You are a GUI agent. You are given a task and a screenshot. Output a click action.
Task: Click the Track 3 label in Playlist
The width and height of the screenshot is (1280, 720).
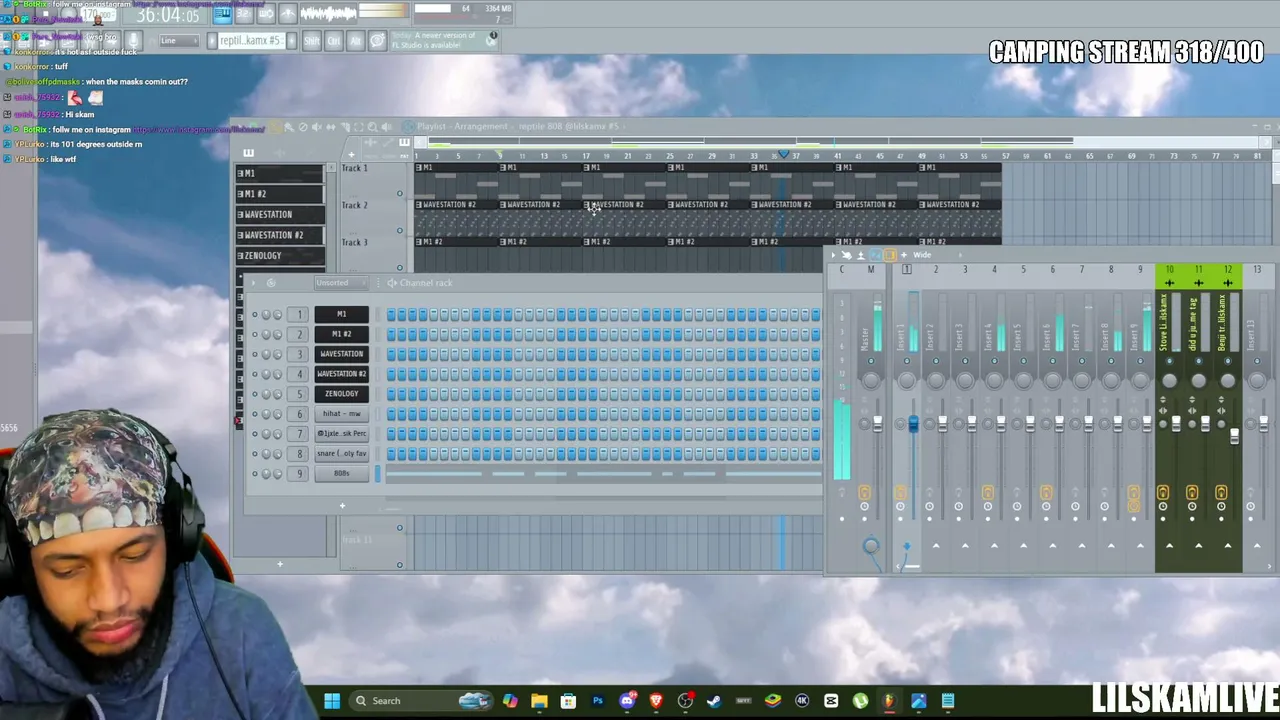(x=355, y=243)
